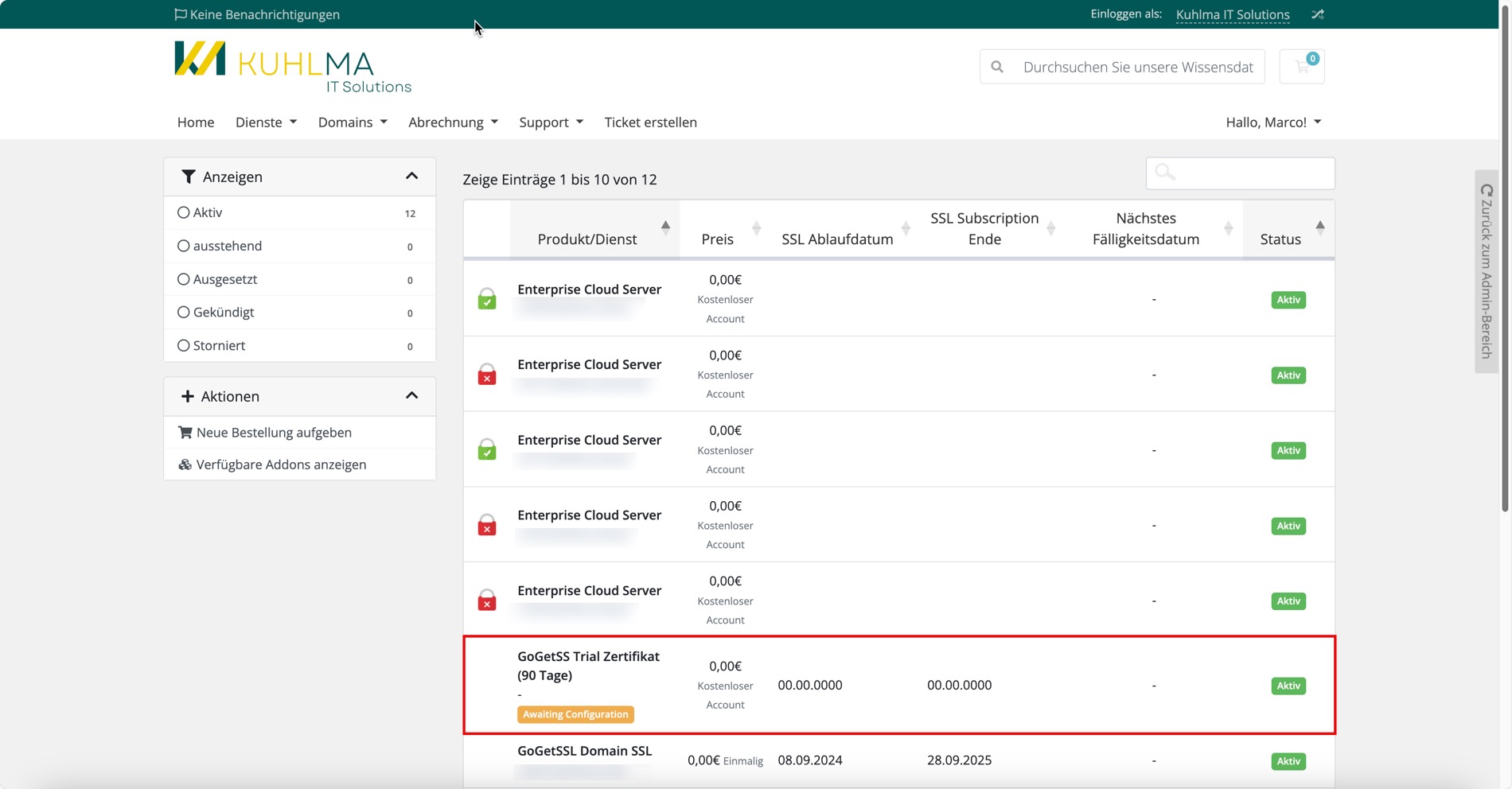Open the Dienste dropdown menu
This screenshot has width=1512, height=789.
click(266, 122)
